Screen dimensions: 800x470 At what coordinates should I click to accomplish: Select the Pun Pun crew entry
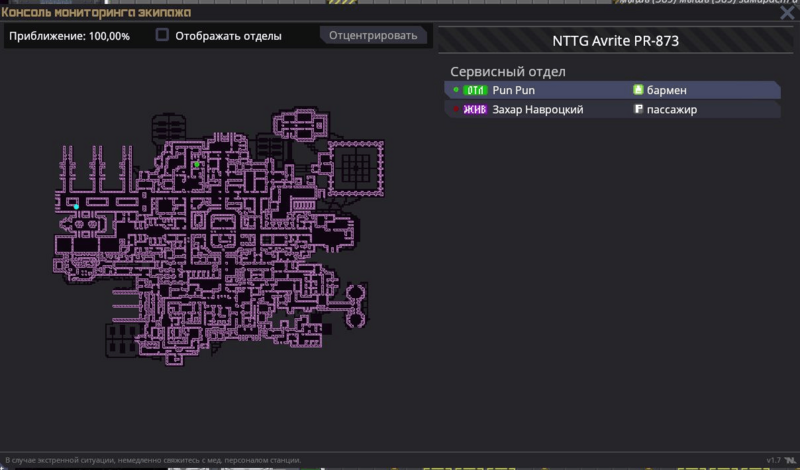(x=514, y=90)
